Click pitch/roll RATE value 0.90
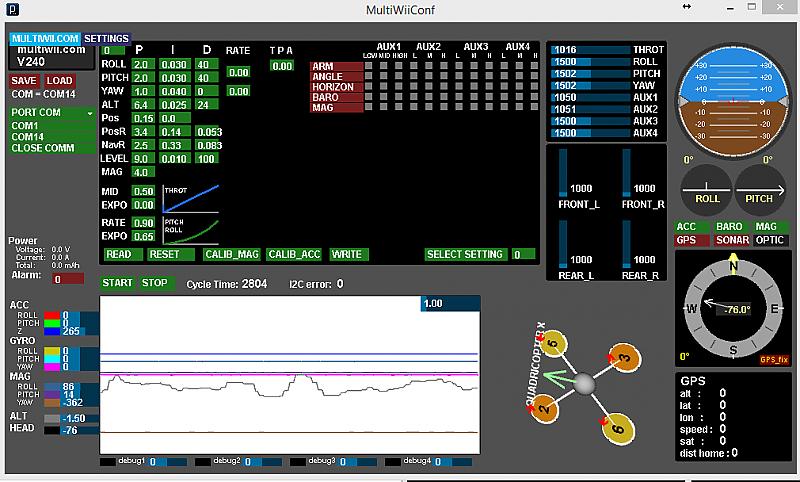This screenshot has width=800, height=482. coord(143,223)
